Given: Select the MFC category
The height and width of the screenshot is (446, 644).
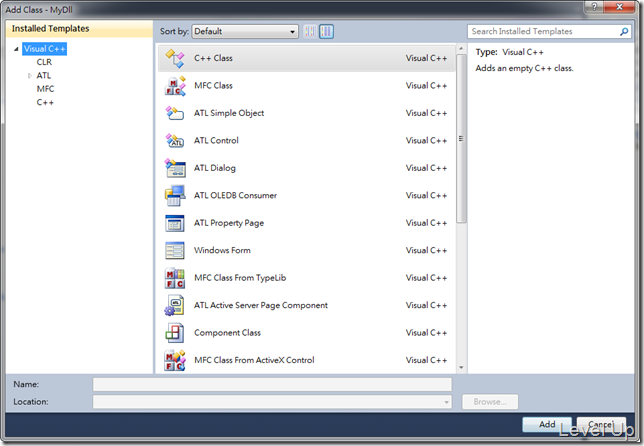Looking at the screenshot, I should 45,89.
